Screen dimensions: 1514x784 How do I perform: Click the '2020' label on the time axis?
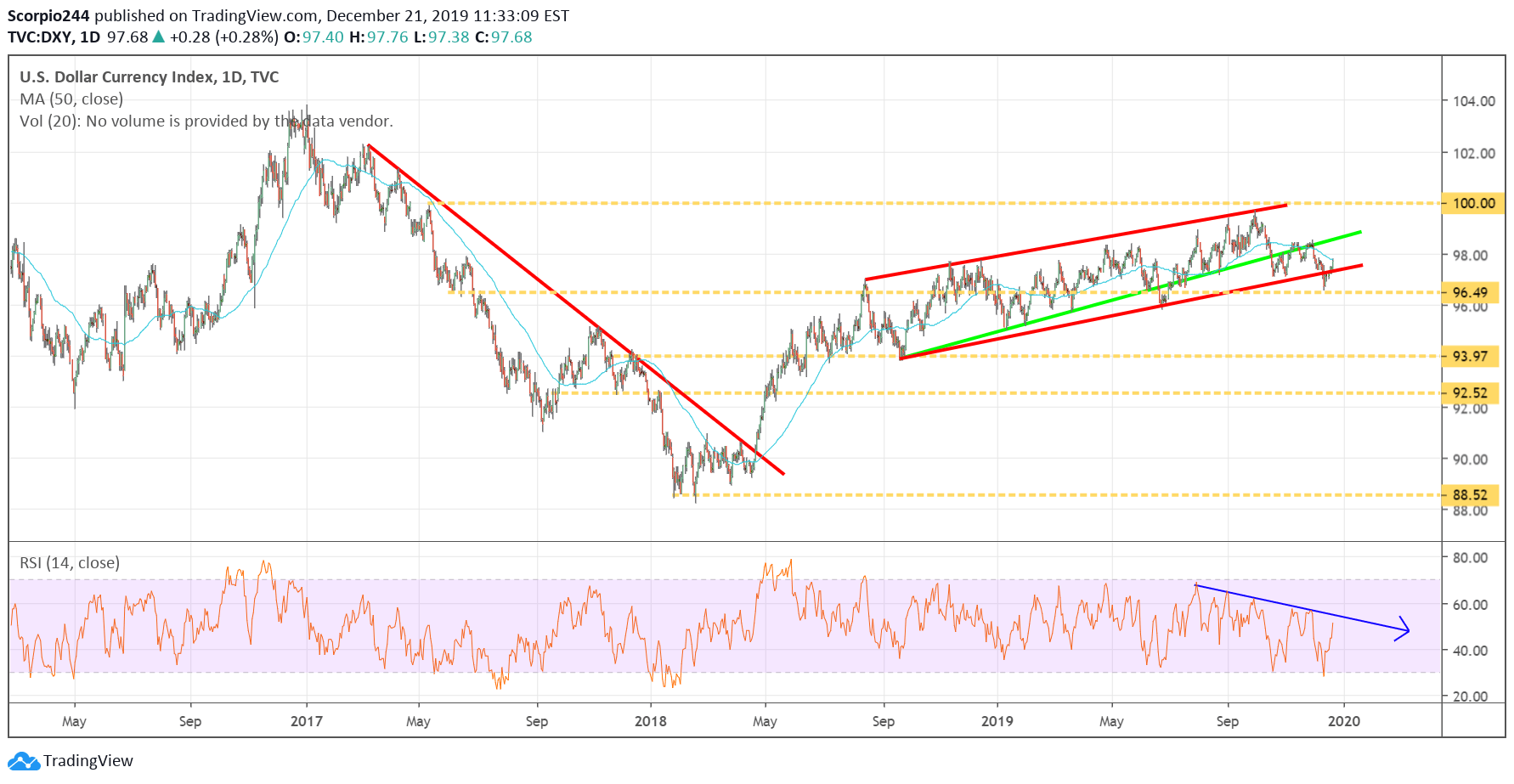click(x=1344, y=721)
